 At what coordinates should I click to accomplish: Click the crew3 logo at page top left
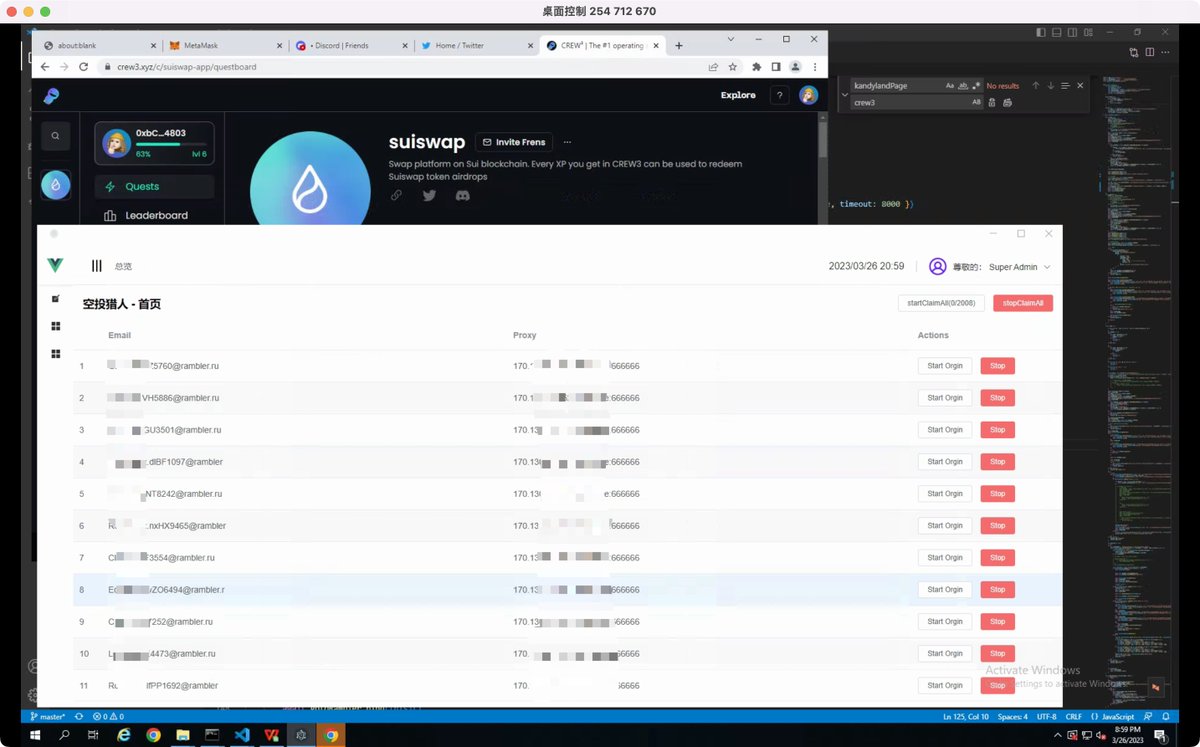(51, 96)
